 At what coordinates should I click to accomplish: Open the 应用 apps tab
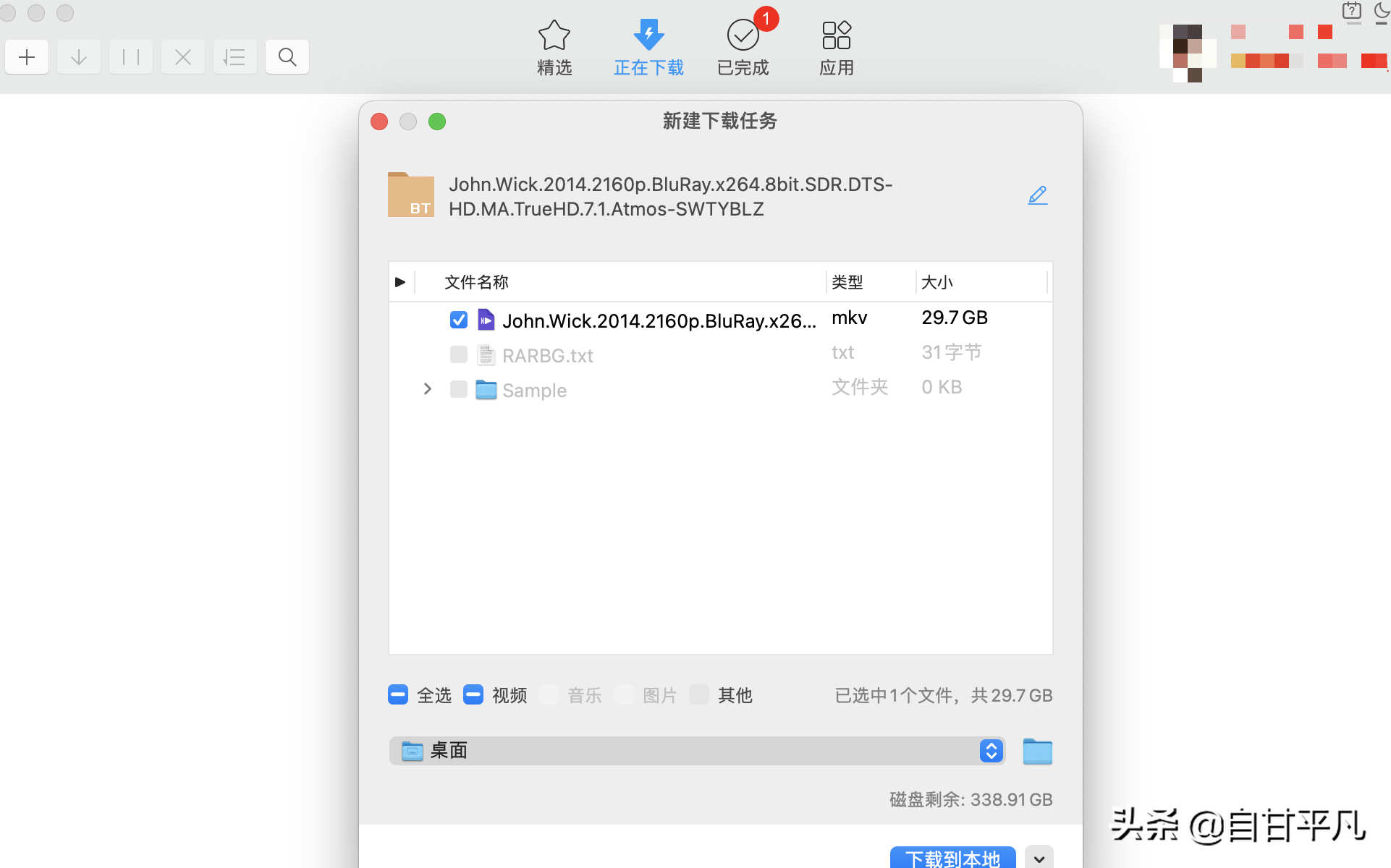click(x=837, y=48)
